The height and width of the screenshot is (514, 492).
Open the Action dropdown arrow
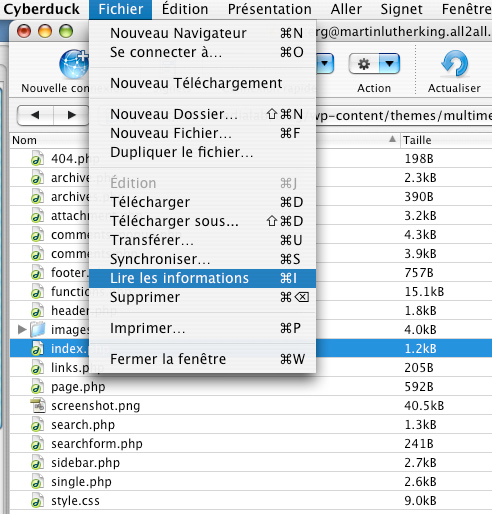tap(389, 63)
